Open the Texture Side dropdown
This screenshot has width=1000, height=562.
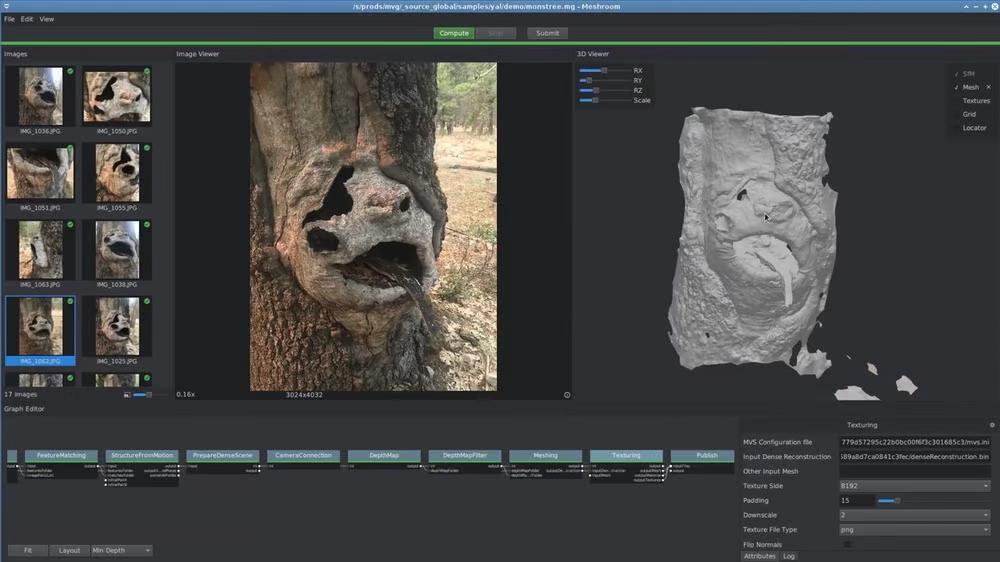(916, 486)
